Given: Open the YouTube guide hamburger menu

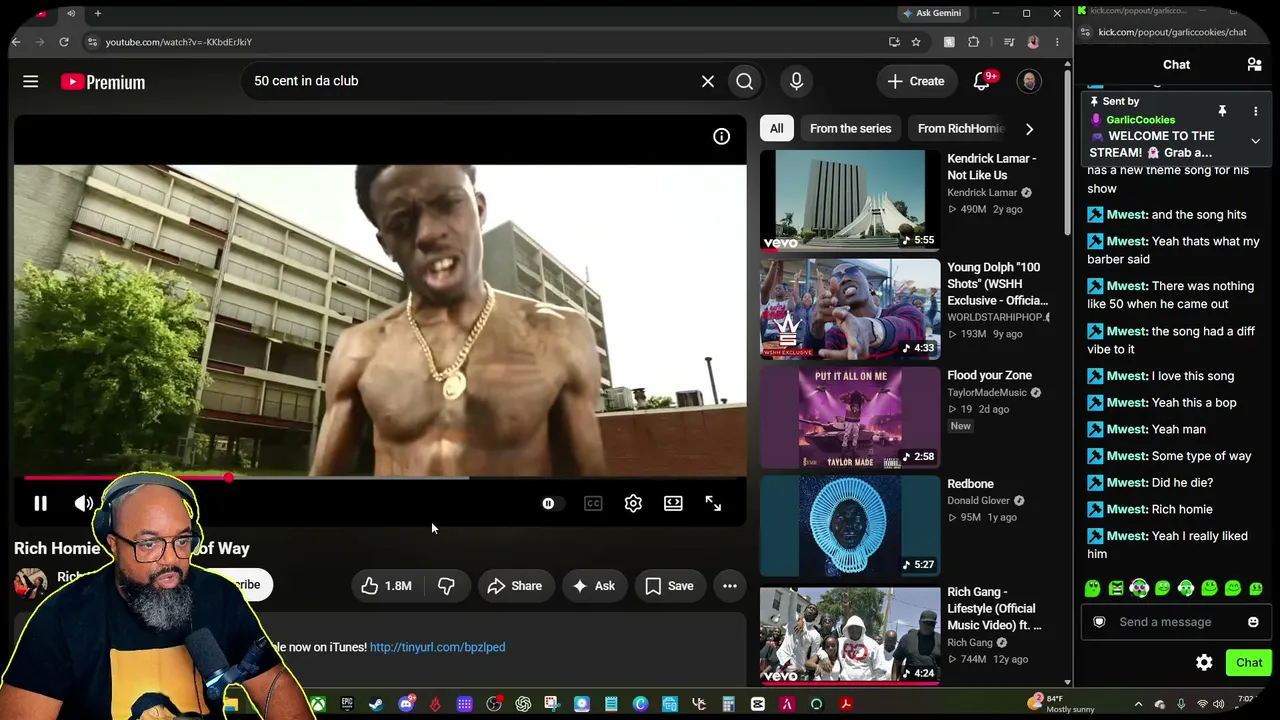Looking at the screenshot, I should (31, 82).
